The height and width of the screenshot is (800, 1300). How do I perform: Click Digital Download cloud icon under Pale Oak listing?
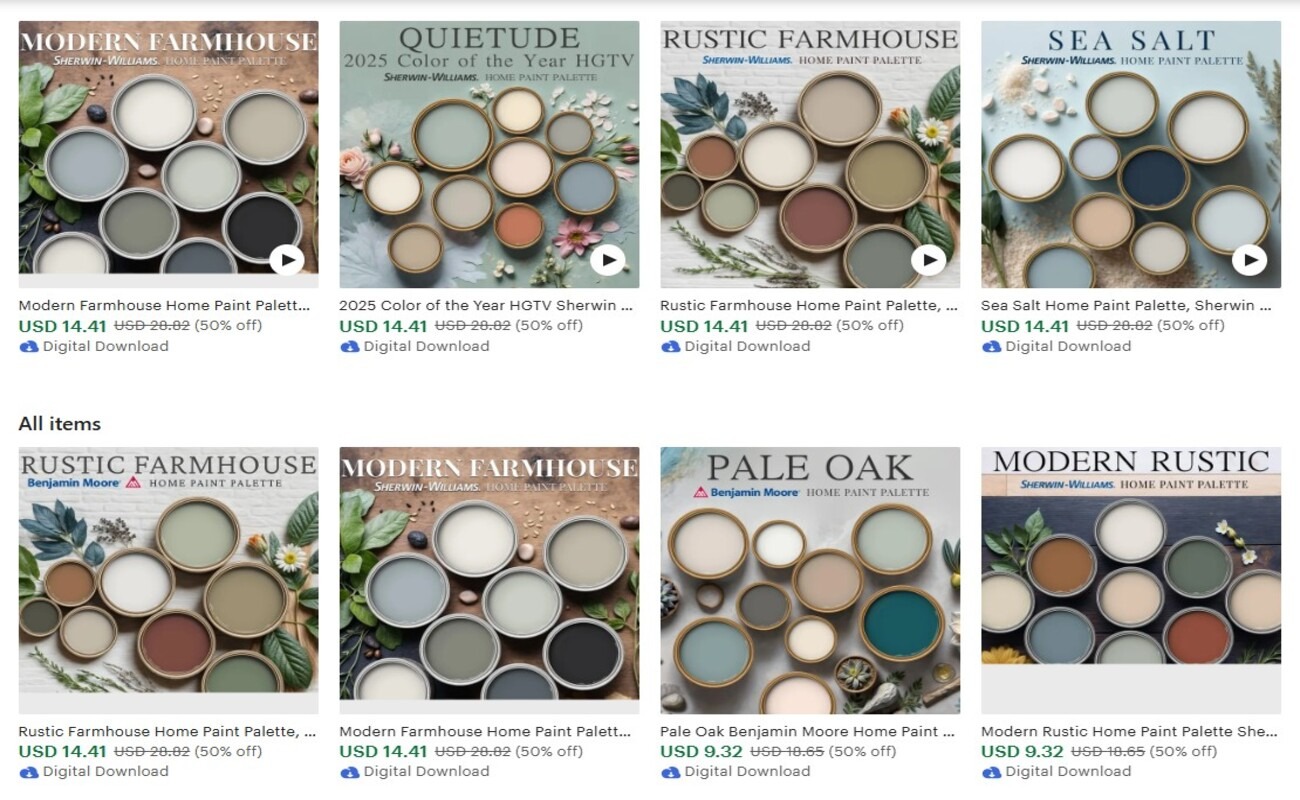pos(670,772)
